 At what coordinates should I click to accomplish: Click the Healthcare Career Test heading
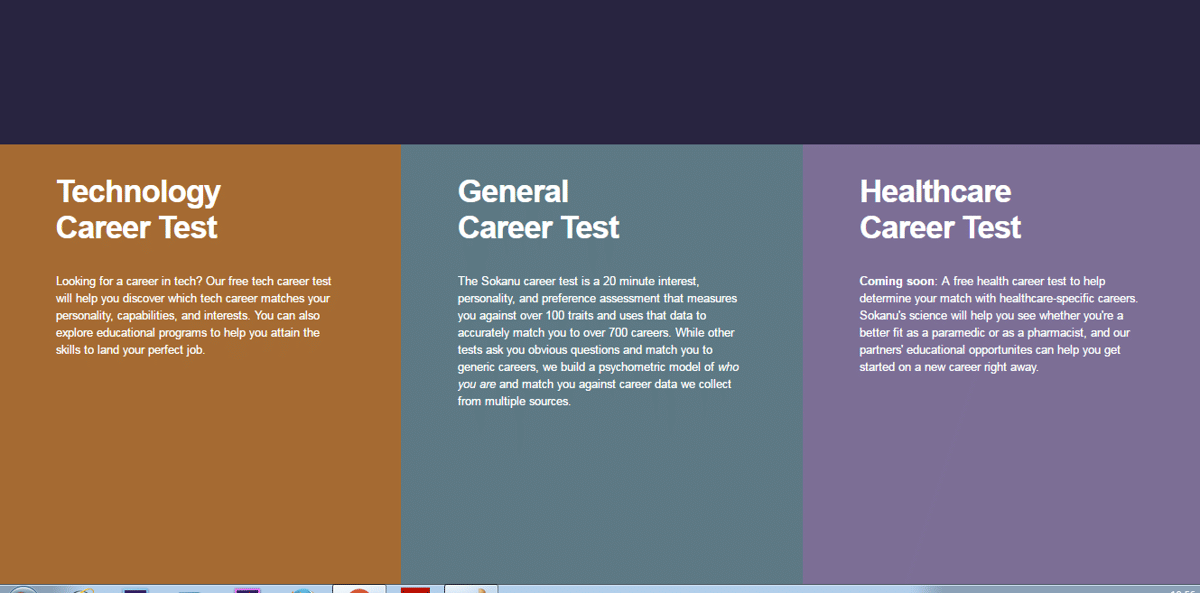tap(940, 209)
